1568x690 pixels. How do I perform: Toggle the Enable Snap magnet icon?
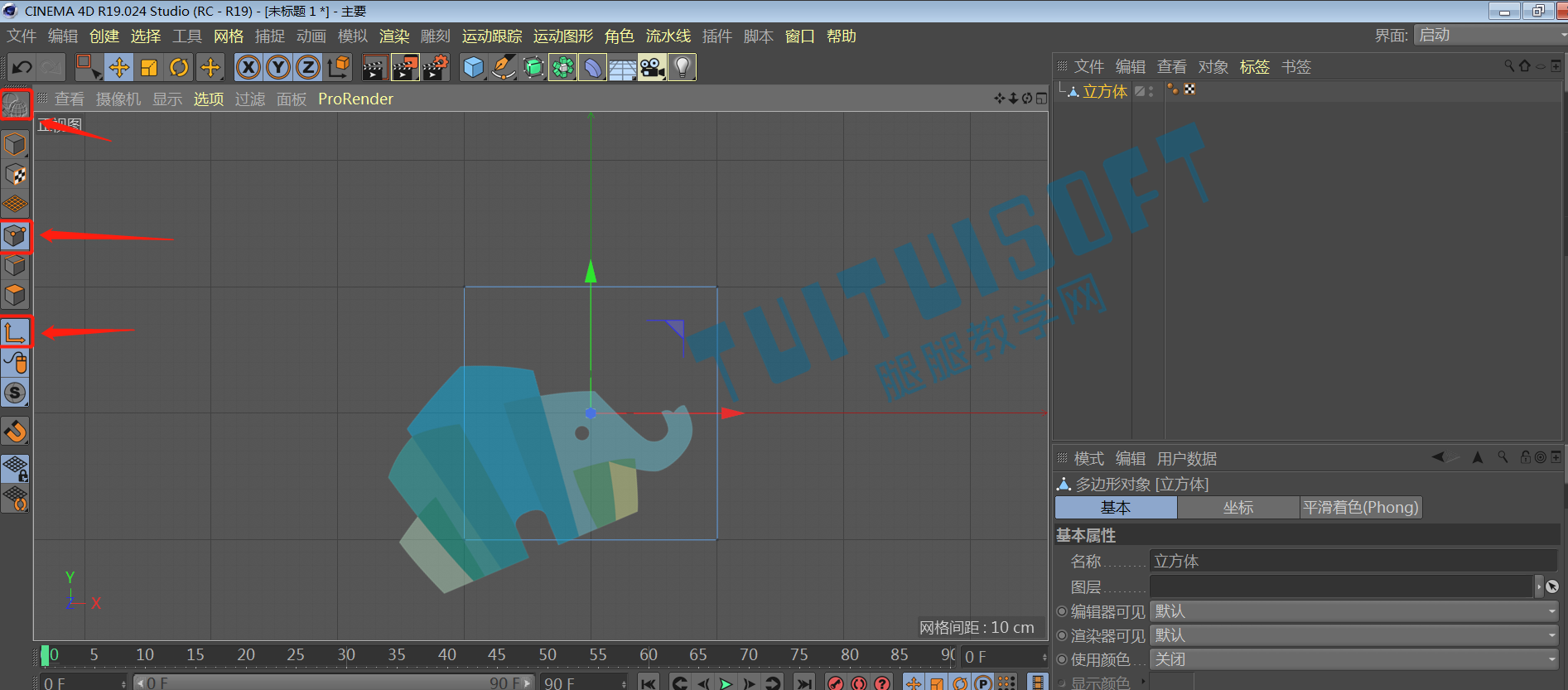pos(16,432)
